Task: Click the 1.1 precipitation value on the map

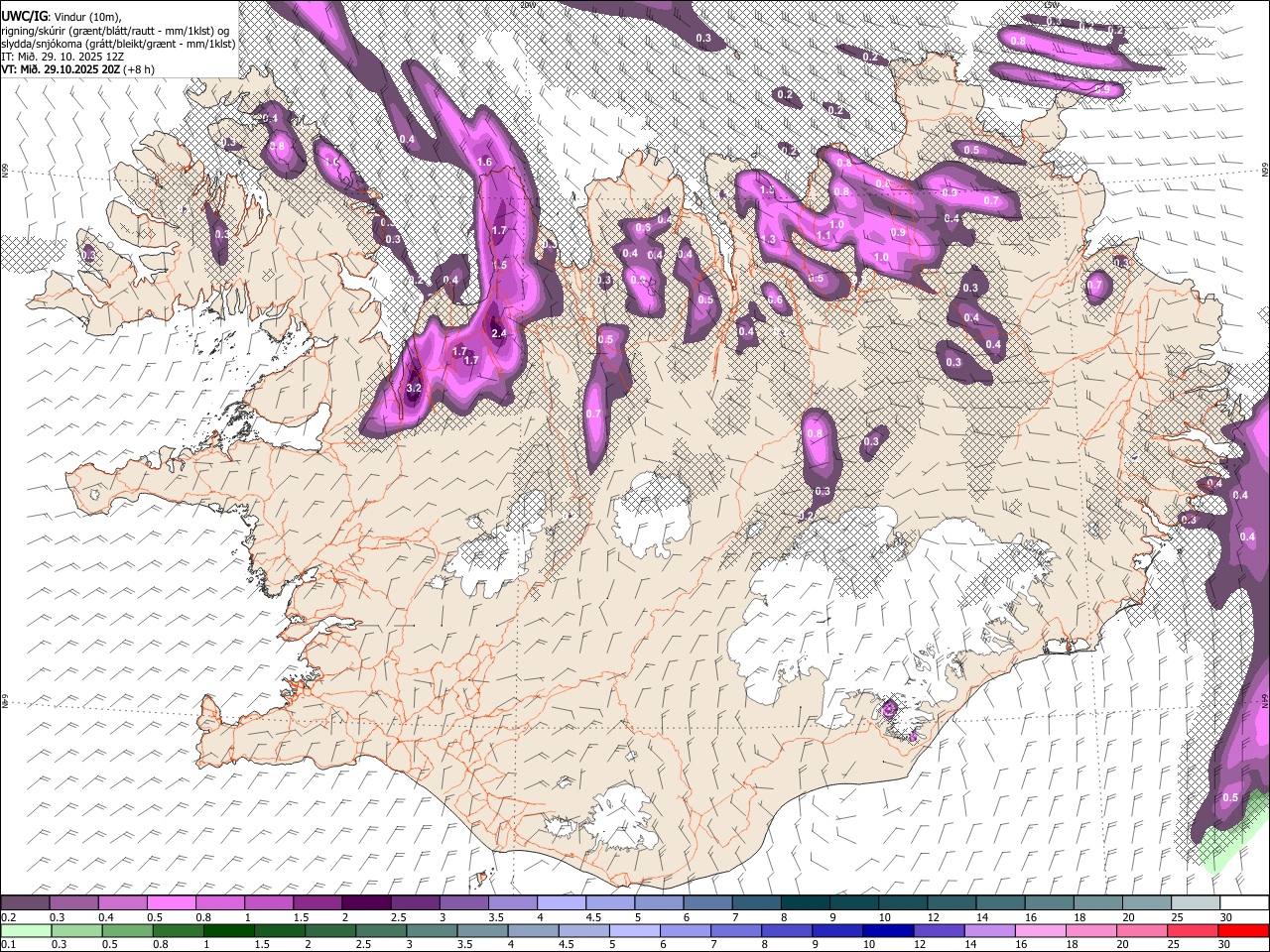Action: click(x=824, y=236)
